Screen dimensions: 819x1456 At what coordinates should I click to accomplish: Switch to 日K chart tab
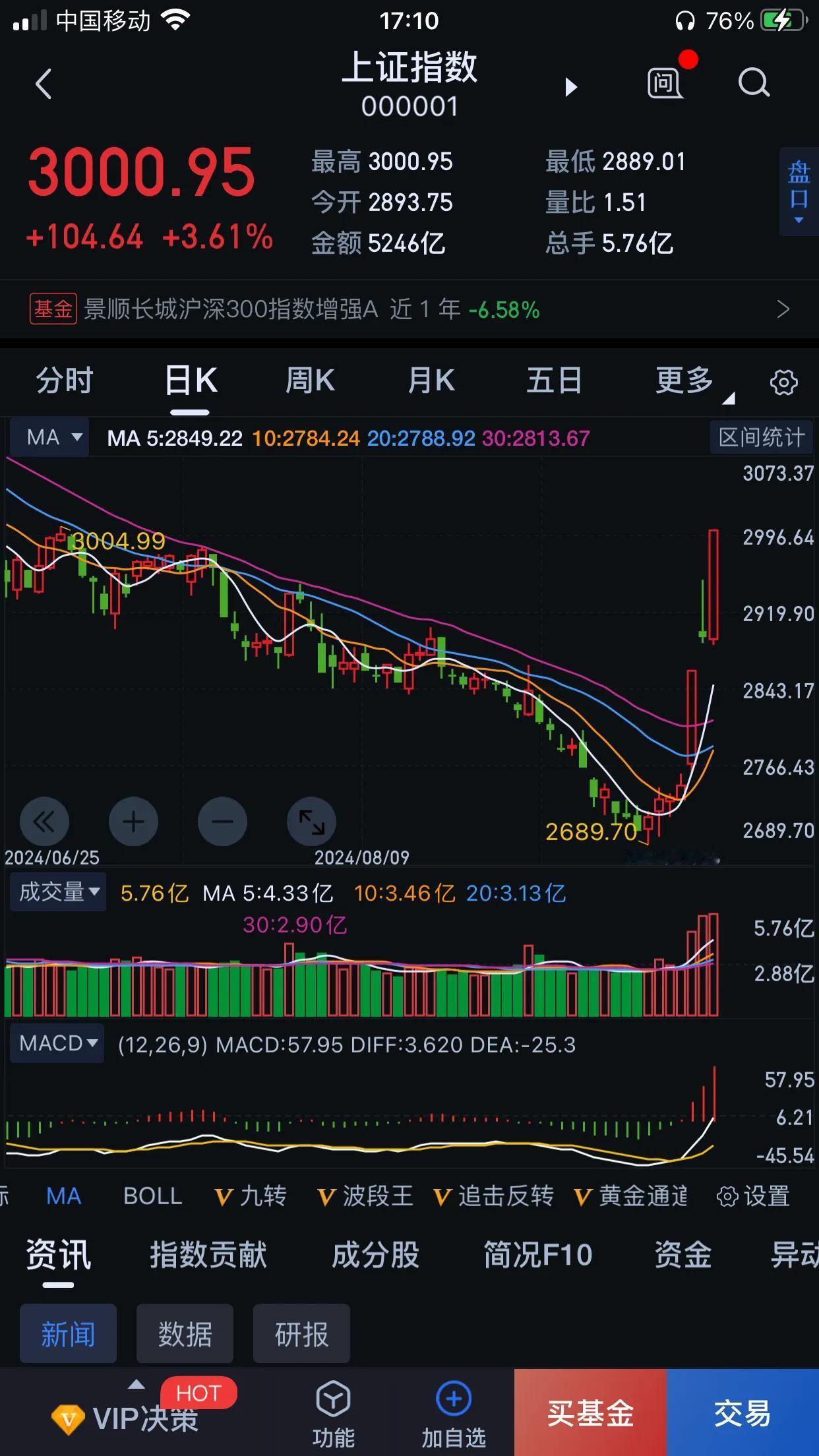[191, 381]
